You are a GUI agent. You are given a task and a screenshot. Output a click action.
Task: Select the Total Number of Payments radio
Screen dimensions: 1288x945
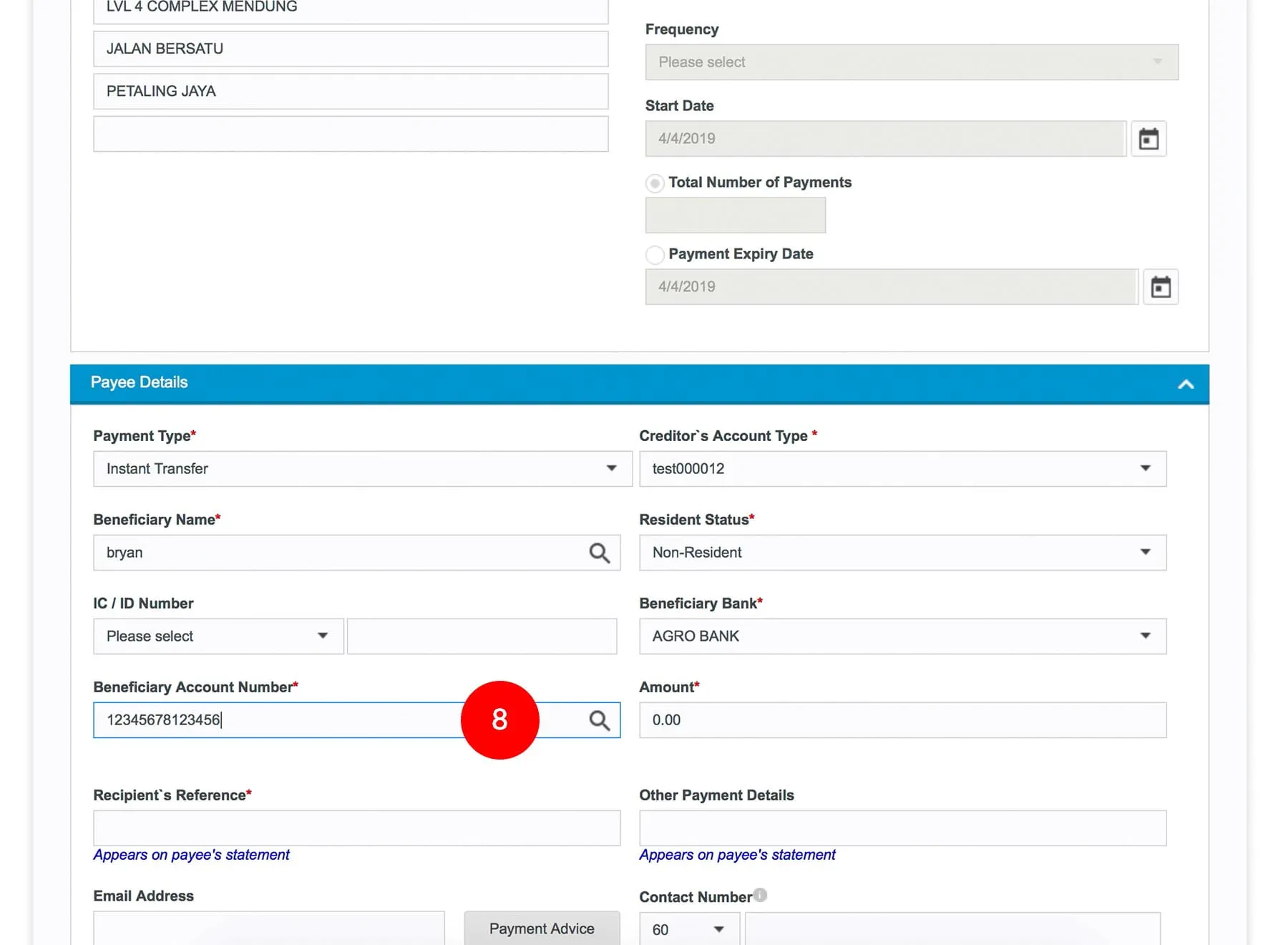[x=655, y=183]
